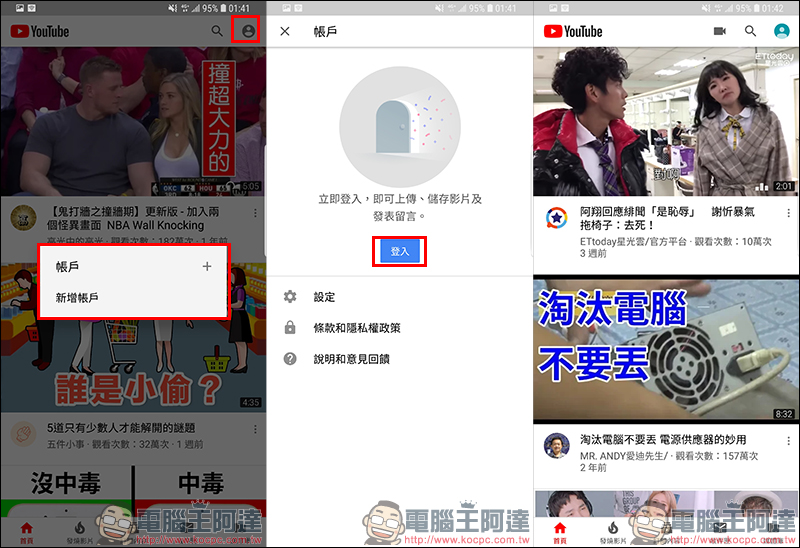
Task: Open the 淘汰電腦不要丟 video thumbnail
Action: click(x=666, y=350)
